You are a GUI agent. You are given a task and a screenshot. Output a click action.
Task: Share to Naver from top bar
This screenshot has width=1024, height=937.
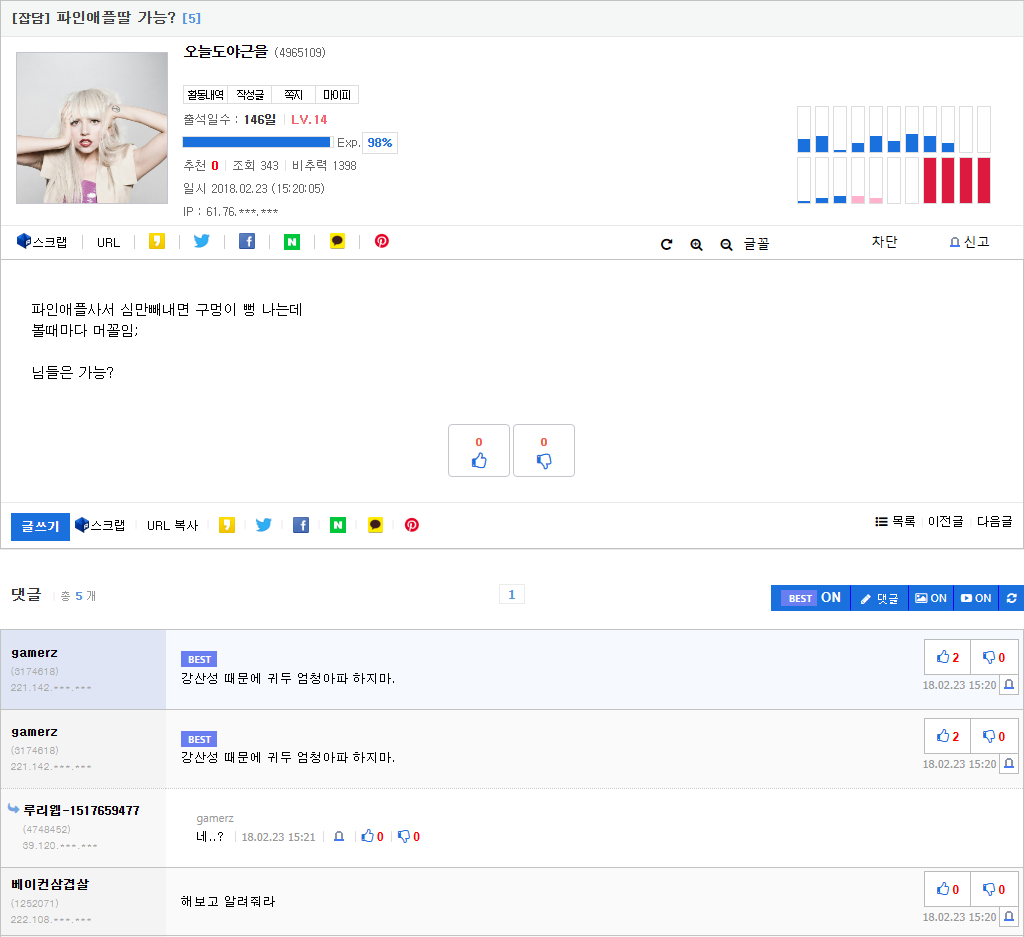tap(292, 242)
